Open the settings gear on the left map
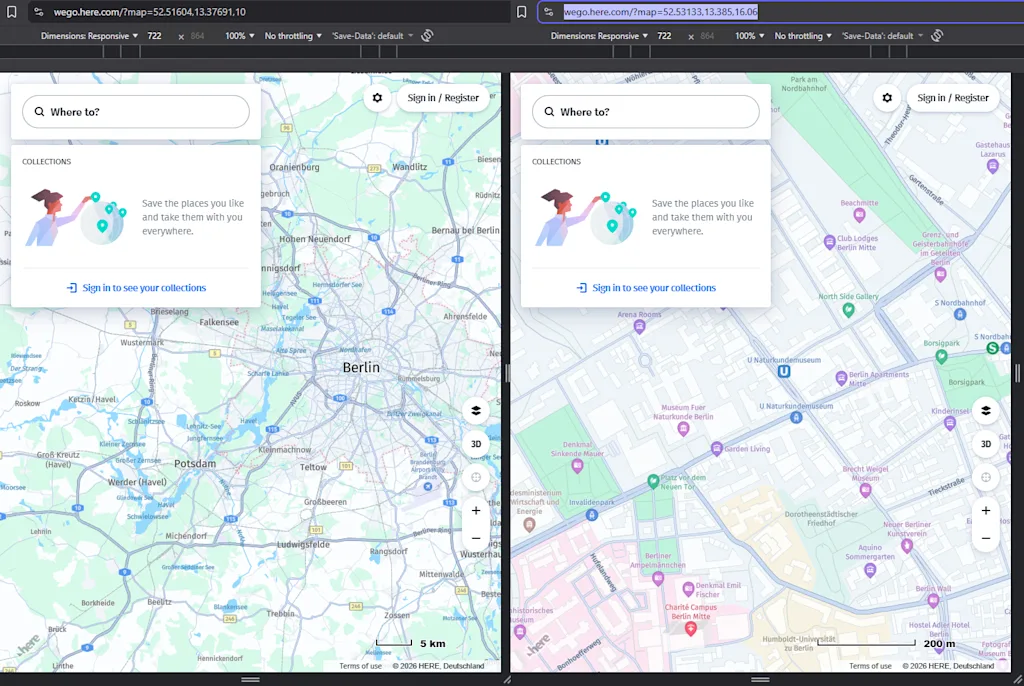 pyautogui.click(x=377, y=98)
